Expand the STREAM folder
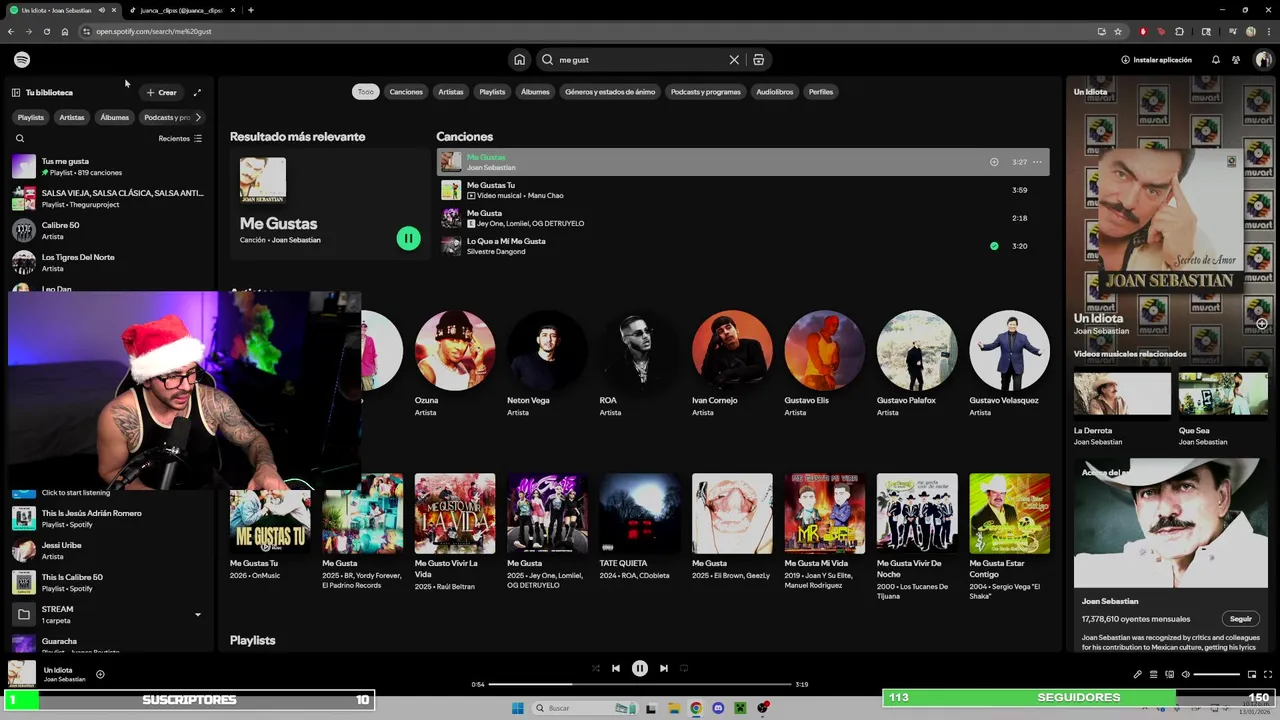Screen dimensions: 1280x720 [x=197, y=614]
